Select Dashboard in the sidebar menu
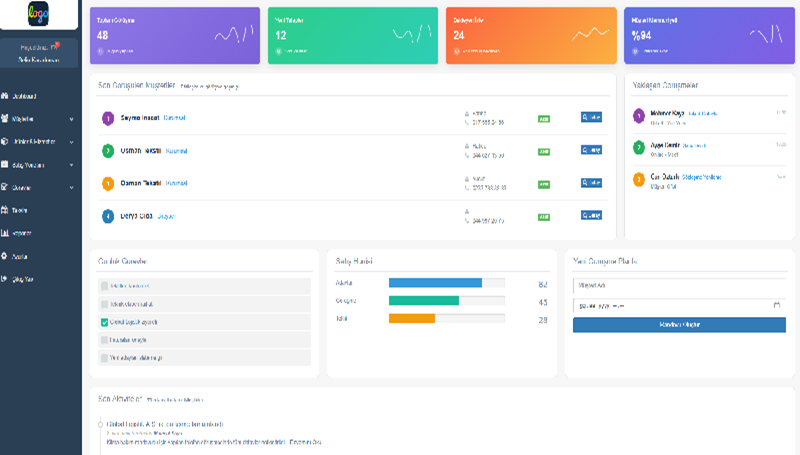 pos(24,96)
